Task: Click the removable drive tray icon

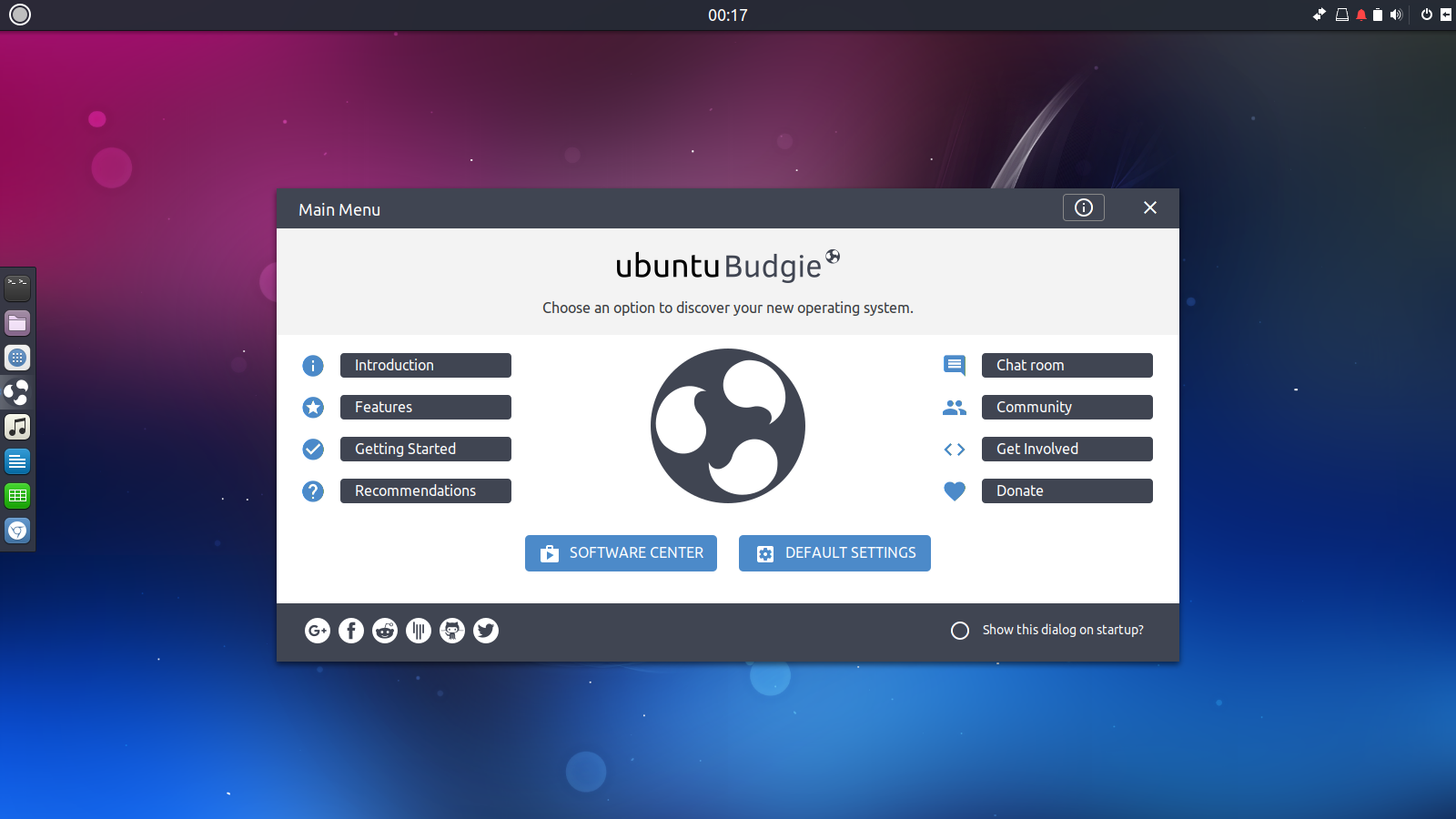Action: pos(1342,15)
